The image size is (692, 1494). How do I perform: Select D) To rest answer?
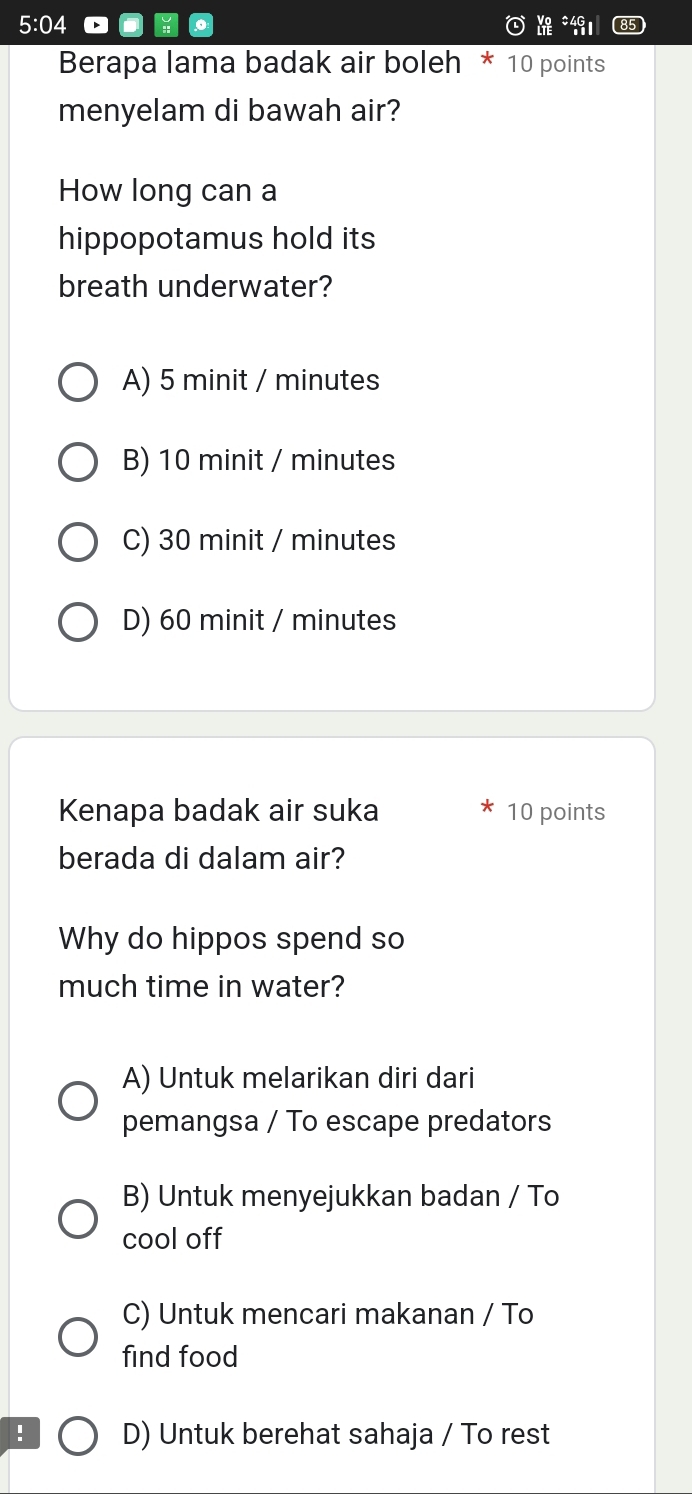(x=78, y=1435)
